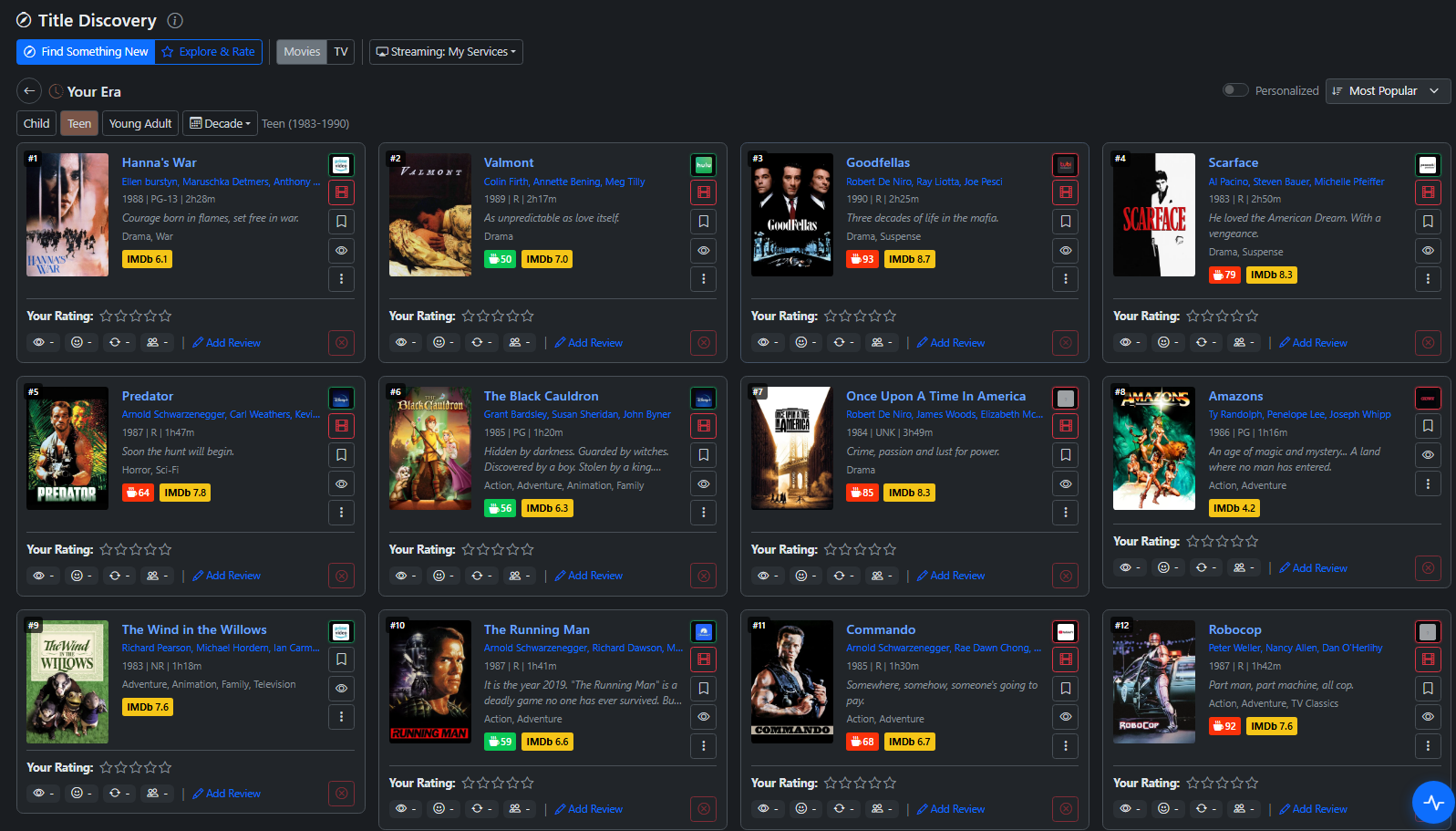Select the Young Adult era button

click(140, 124)
